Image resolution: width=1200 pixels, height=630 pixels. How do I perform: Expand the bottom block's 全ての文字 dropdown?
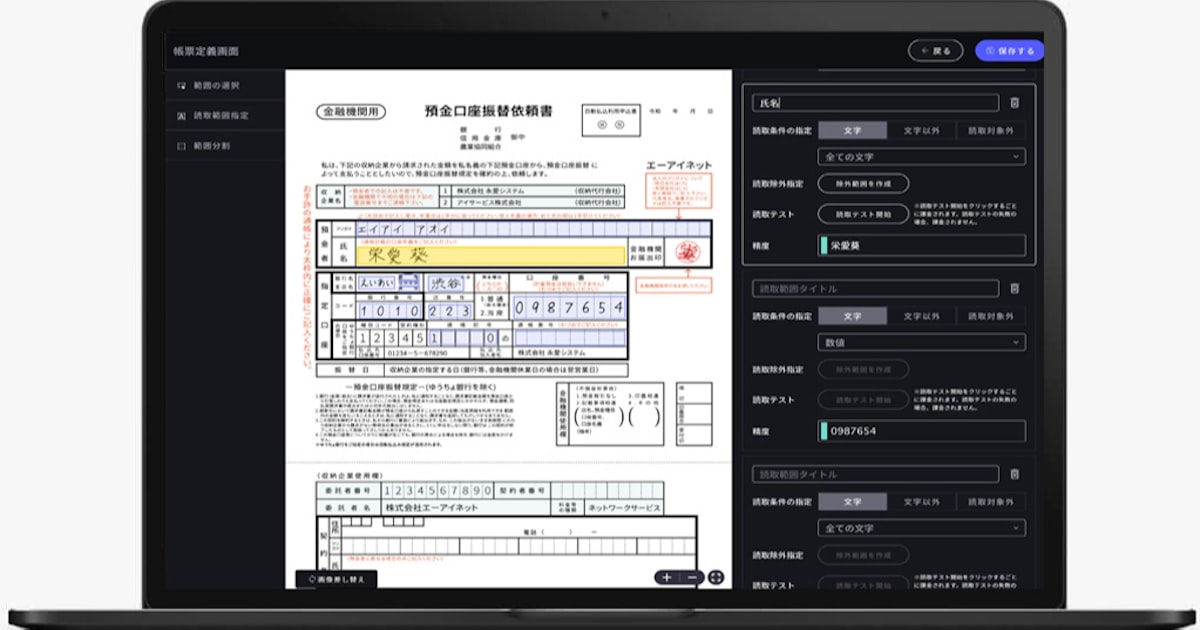pos(921,528)
